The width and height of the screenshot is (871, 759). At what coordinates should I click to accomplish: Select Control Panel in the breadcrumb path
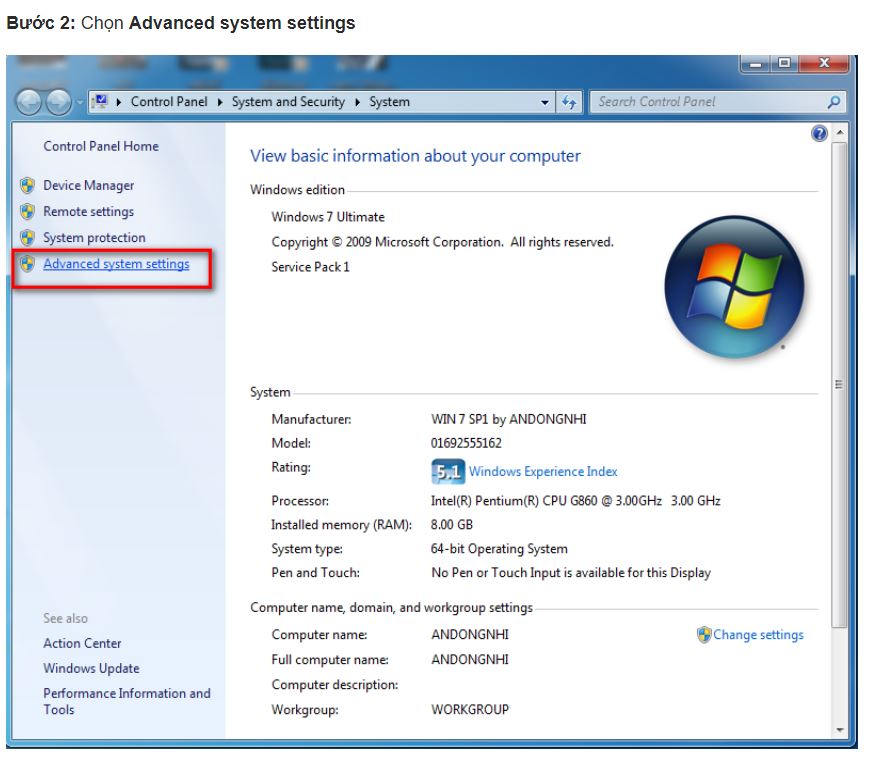click(169, 102)
